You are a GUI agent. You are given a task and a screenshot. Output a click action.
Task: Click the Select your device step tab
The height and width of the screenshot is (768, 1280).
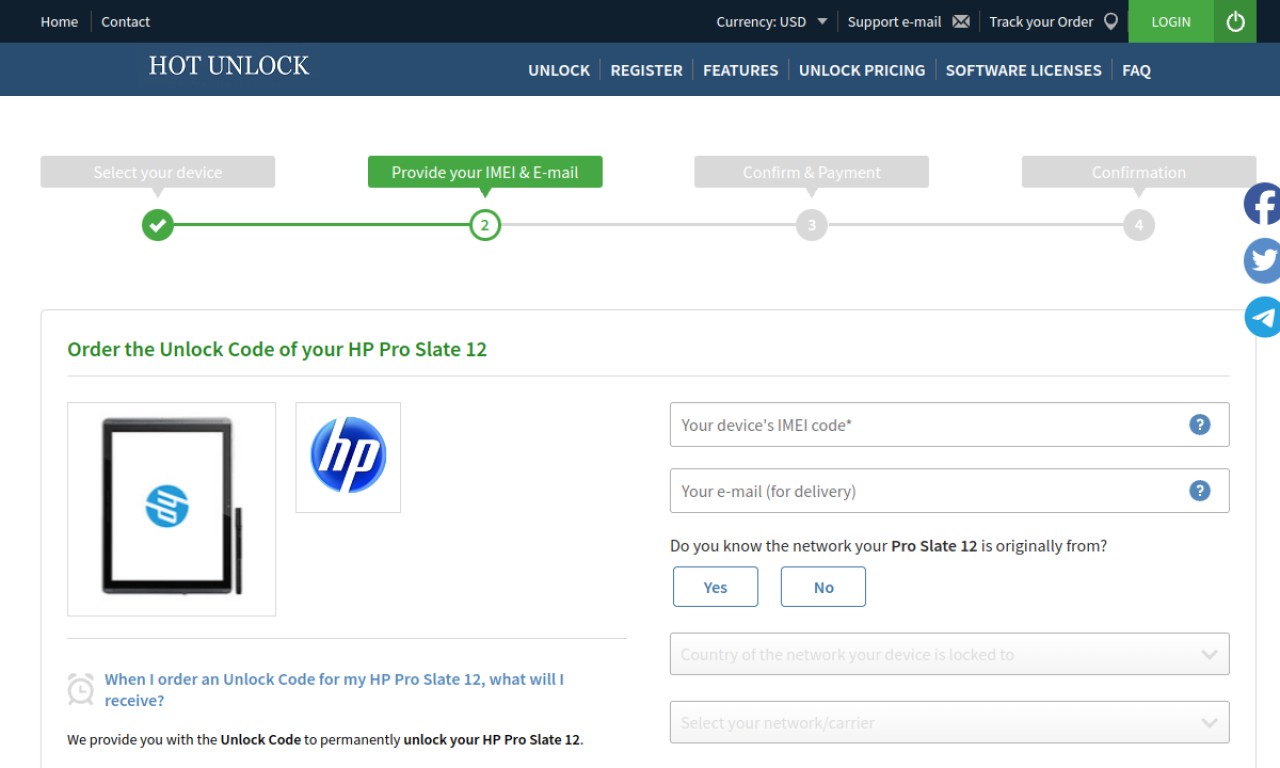158,172
